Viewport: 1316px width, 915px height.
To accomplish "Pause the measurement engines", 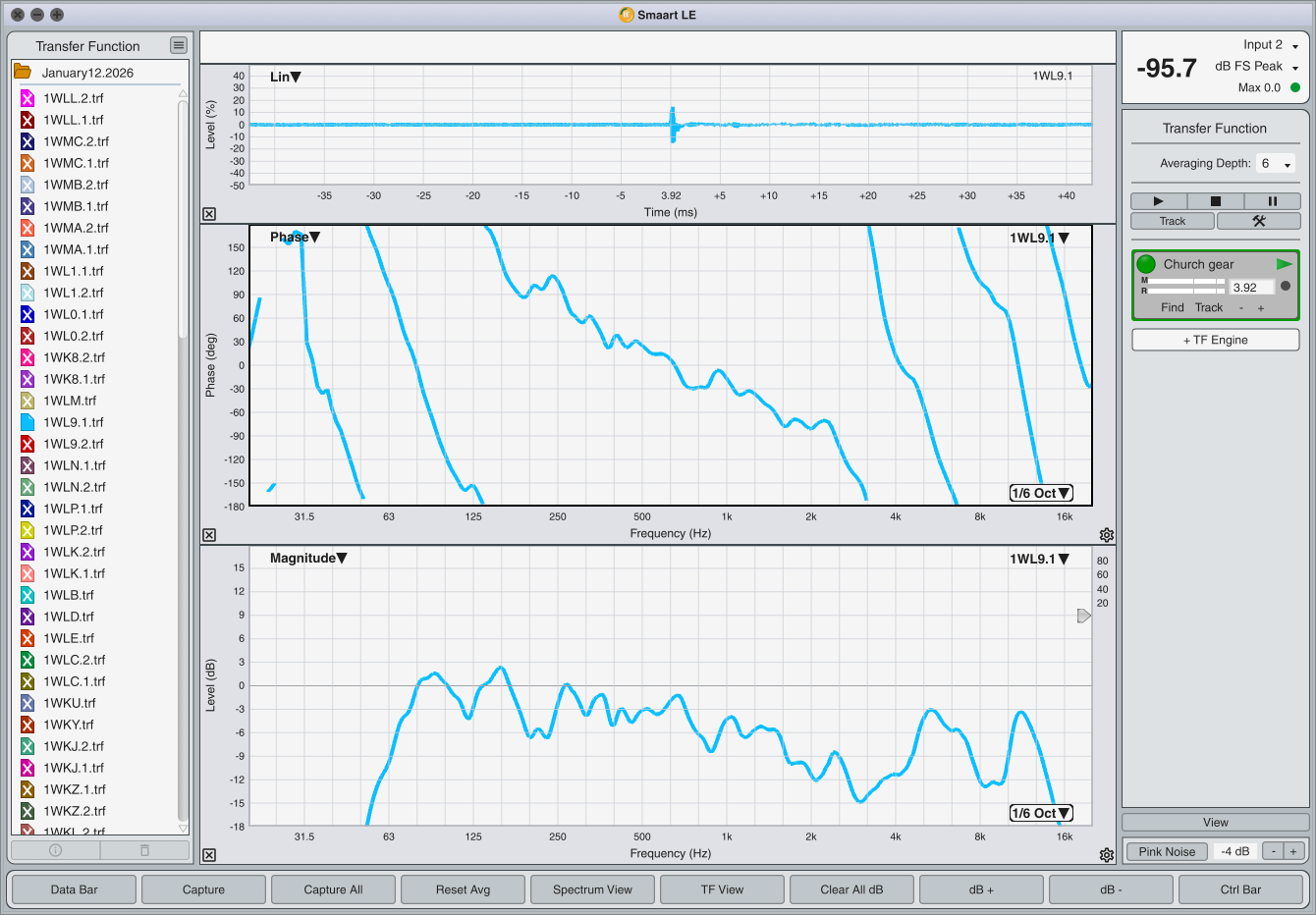I will [x=1272, y=201].
